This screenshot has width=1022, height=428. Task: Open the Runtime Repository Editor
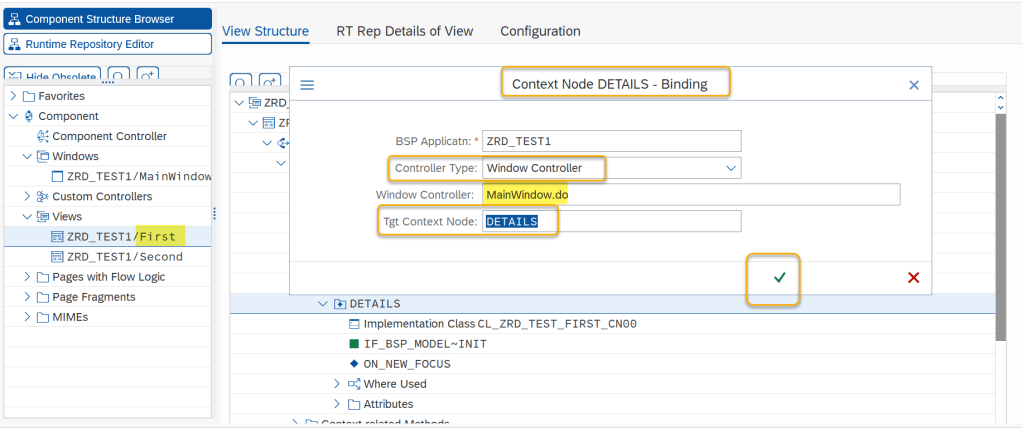click(x=107, y=44)
